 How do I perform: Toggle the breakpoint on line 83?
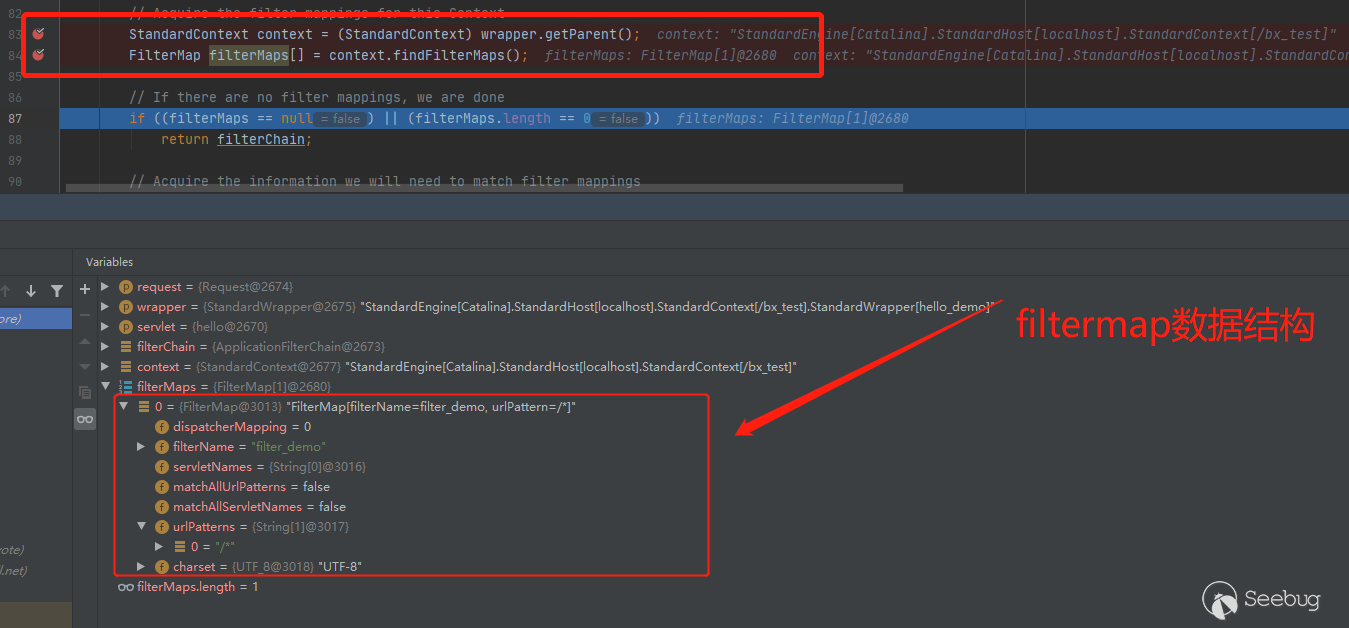pyautogui.click(x=38, y=34)
